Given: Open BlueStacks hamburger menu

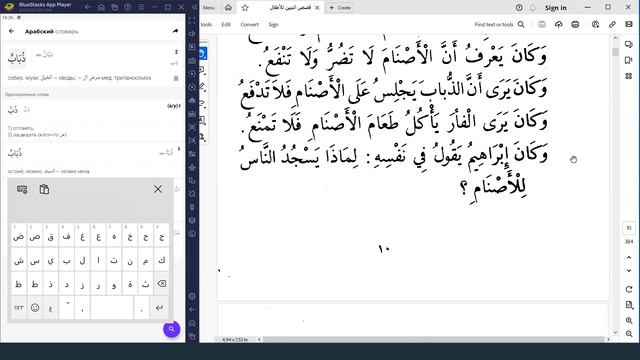Looking at the screenshot, I should [x=141, y=7].
